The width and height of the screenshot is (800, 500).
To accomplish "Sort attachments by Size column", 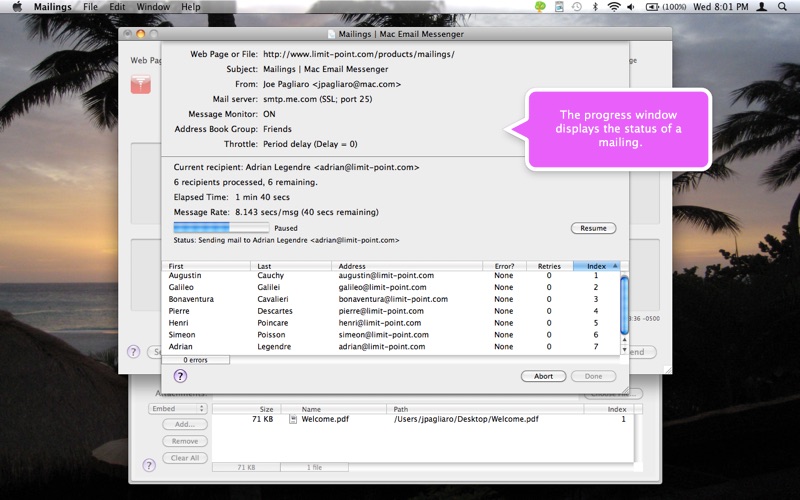I will point(246,409).
